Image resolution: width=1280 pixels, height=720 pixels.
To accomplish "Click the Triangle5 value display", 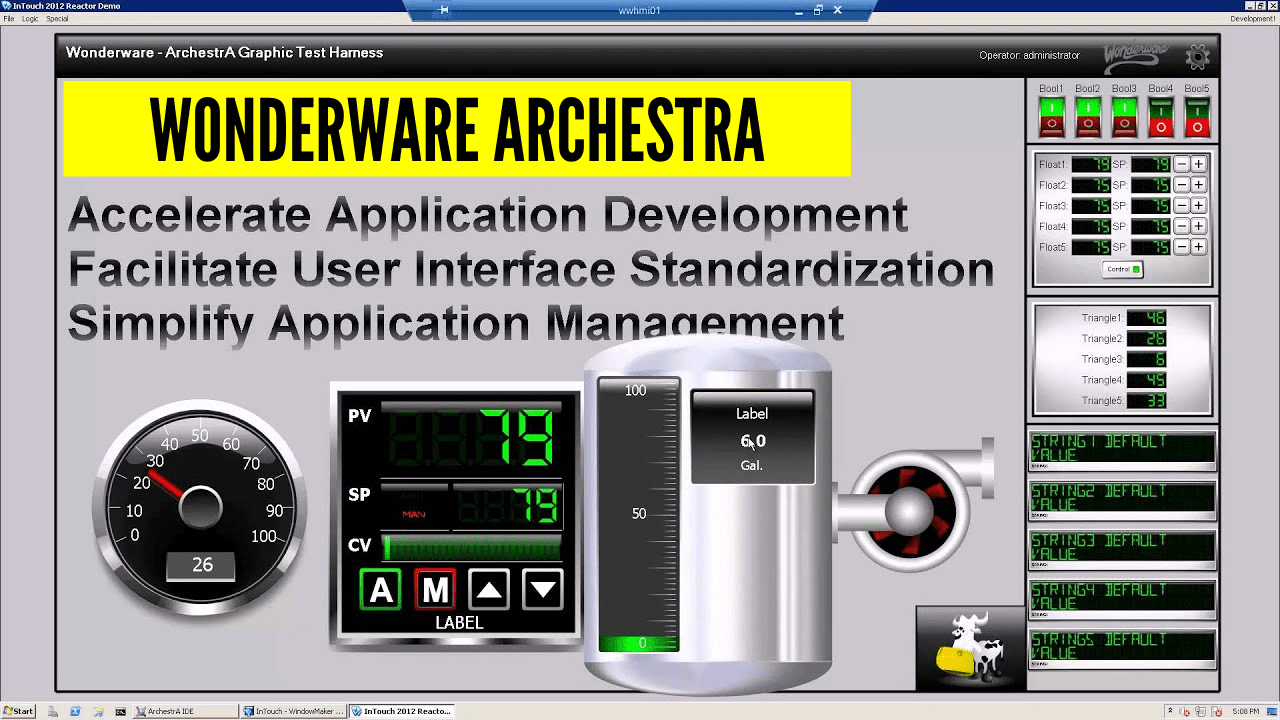I will click(1147, 401).
